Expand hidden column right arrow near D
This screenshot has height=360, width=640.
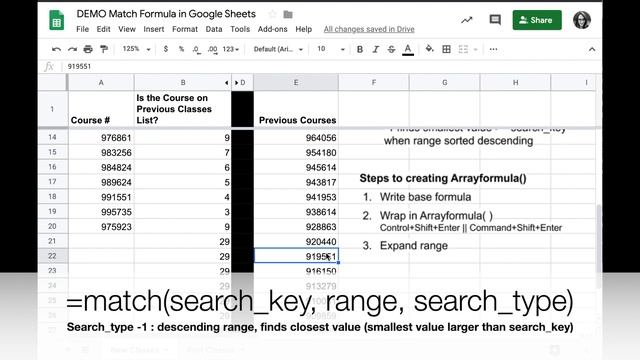(236, 83)
